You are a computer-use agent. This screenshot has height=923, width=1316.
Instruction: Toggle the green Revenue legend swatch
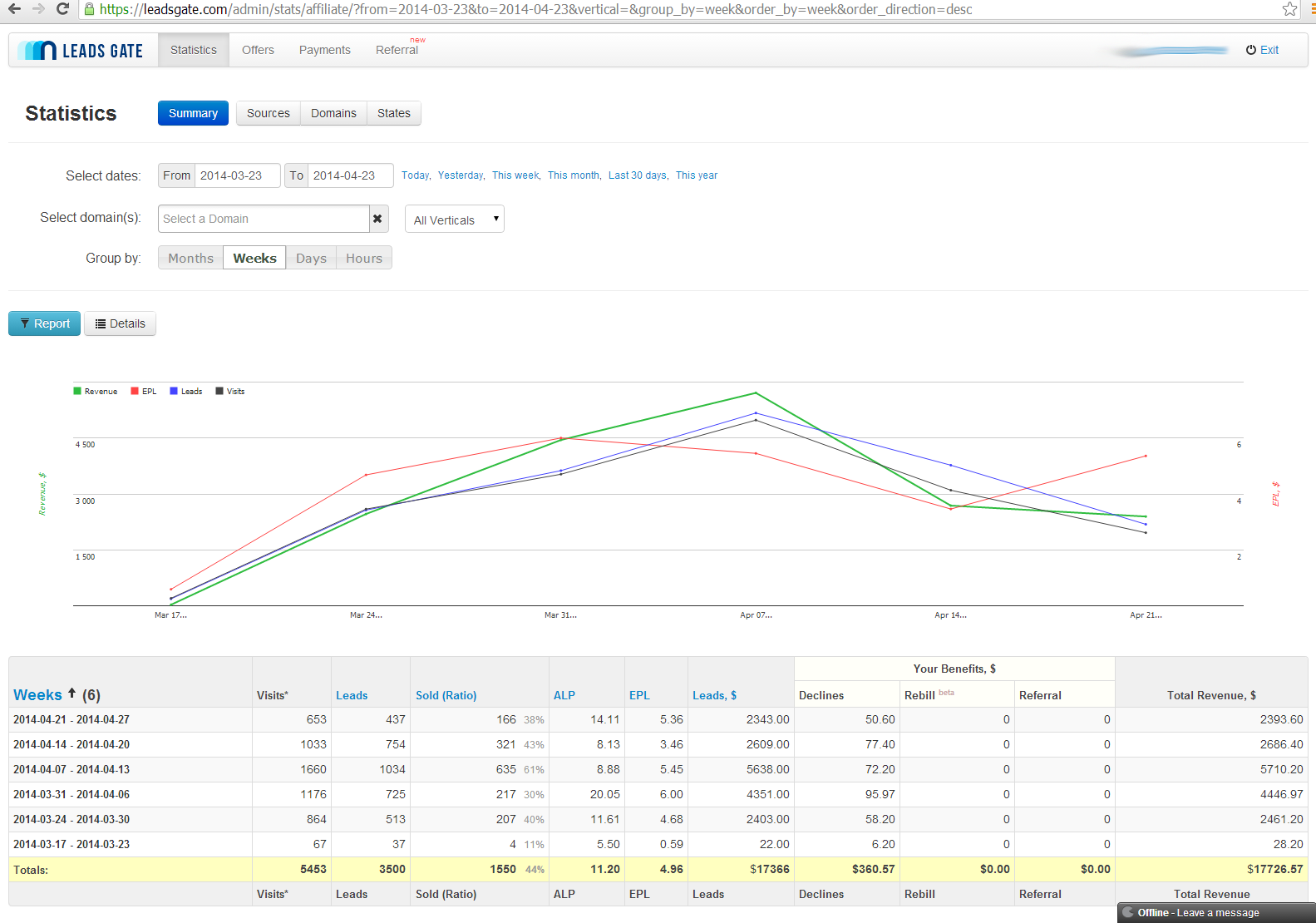tap(77, 391)
